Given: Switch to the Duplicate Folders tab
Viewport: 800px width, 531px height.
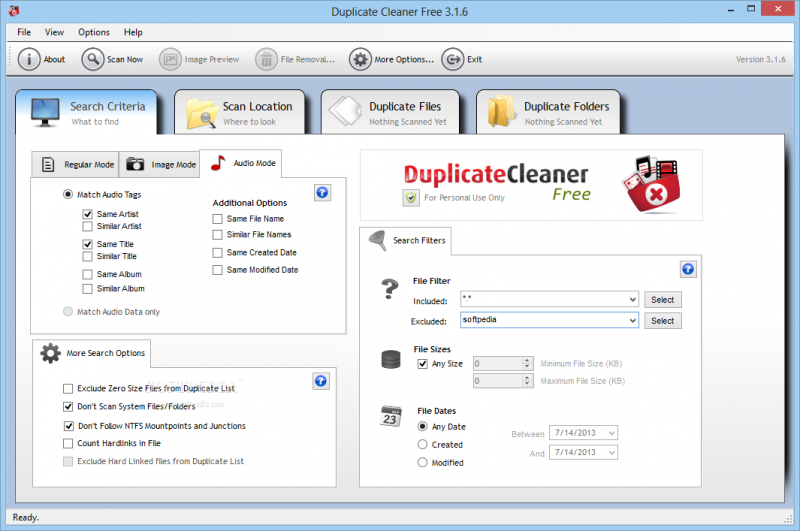Looking at the screenshot, I should click(x=548, y=113).
